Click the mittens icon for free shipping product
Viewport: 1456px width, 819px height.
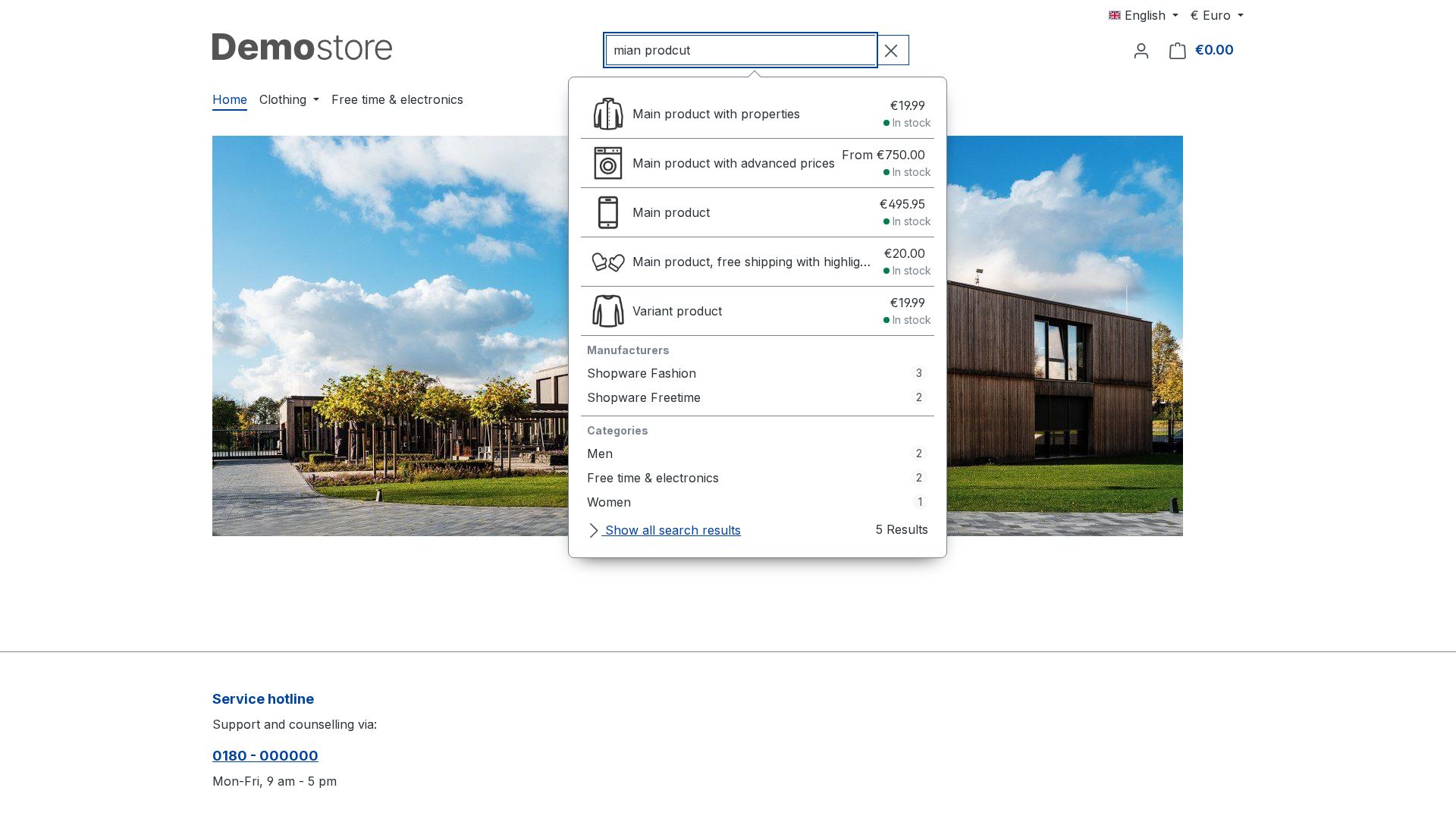608,262
